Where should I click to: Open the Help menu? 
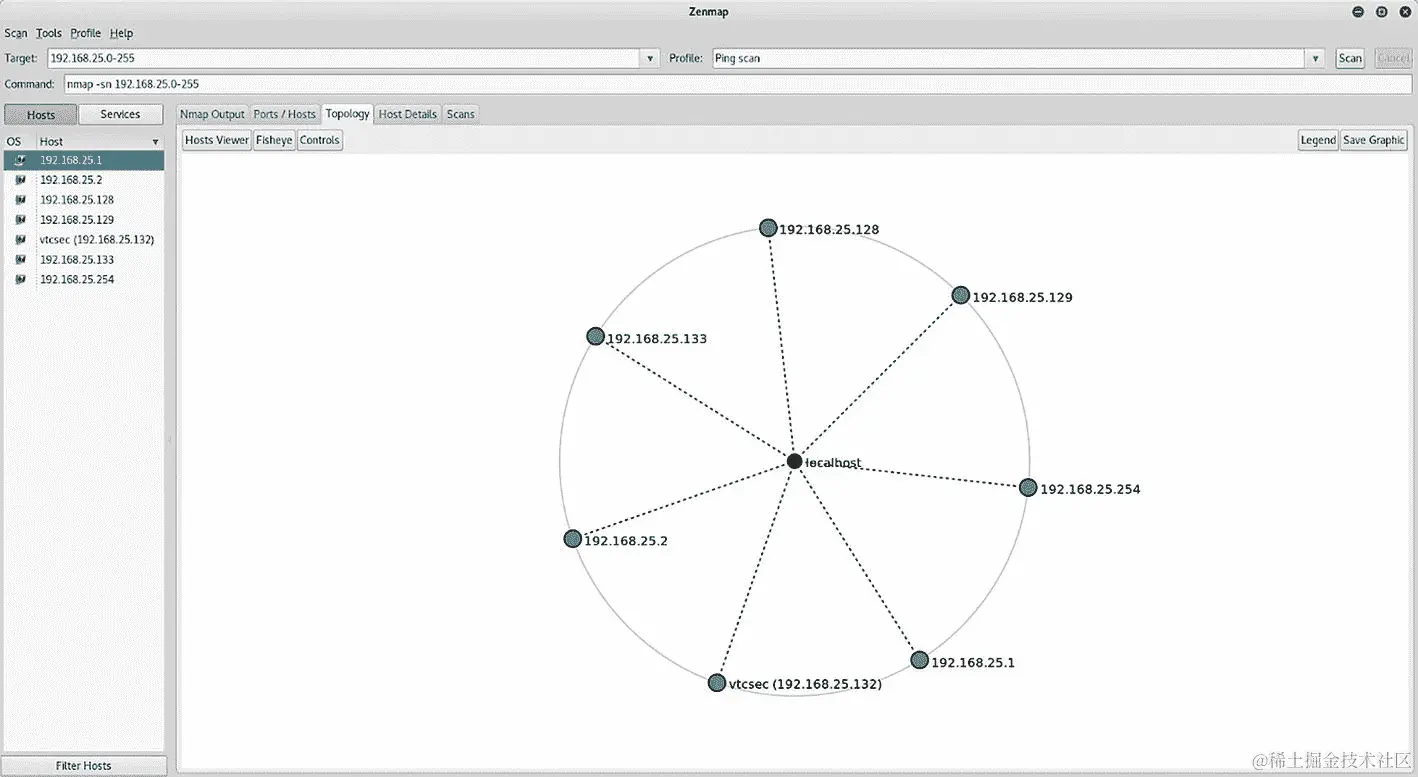point(121,33)
